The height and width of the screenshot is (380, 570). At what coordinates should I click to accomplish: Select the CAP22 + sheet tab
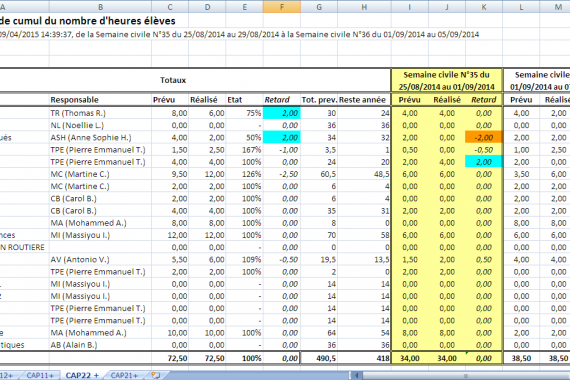pos(82,375)
